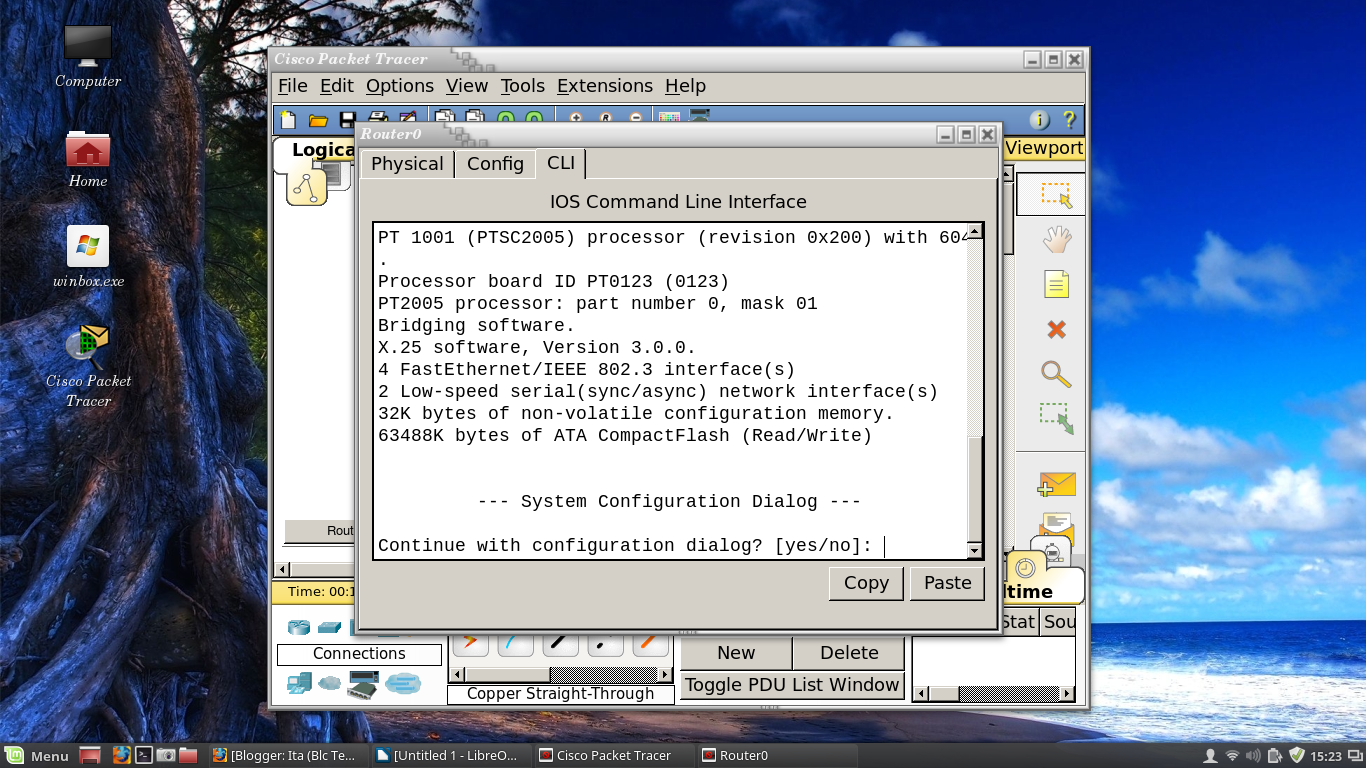Click the CLI scrollbar down arrow
Viewport: 1366px width, 768px height.
coord(975,550)
